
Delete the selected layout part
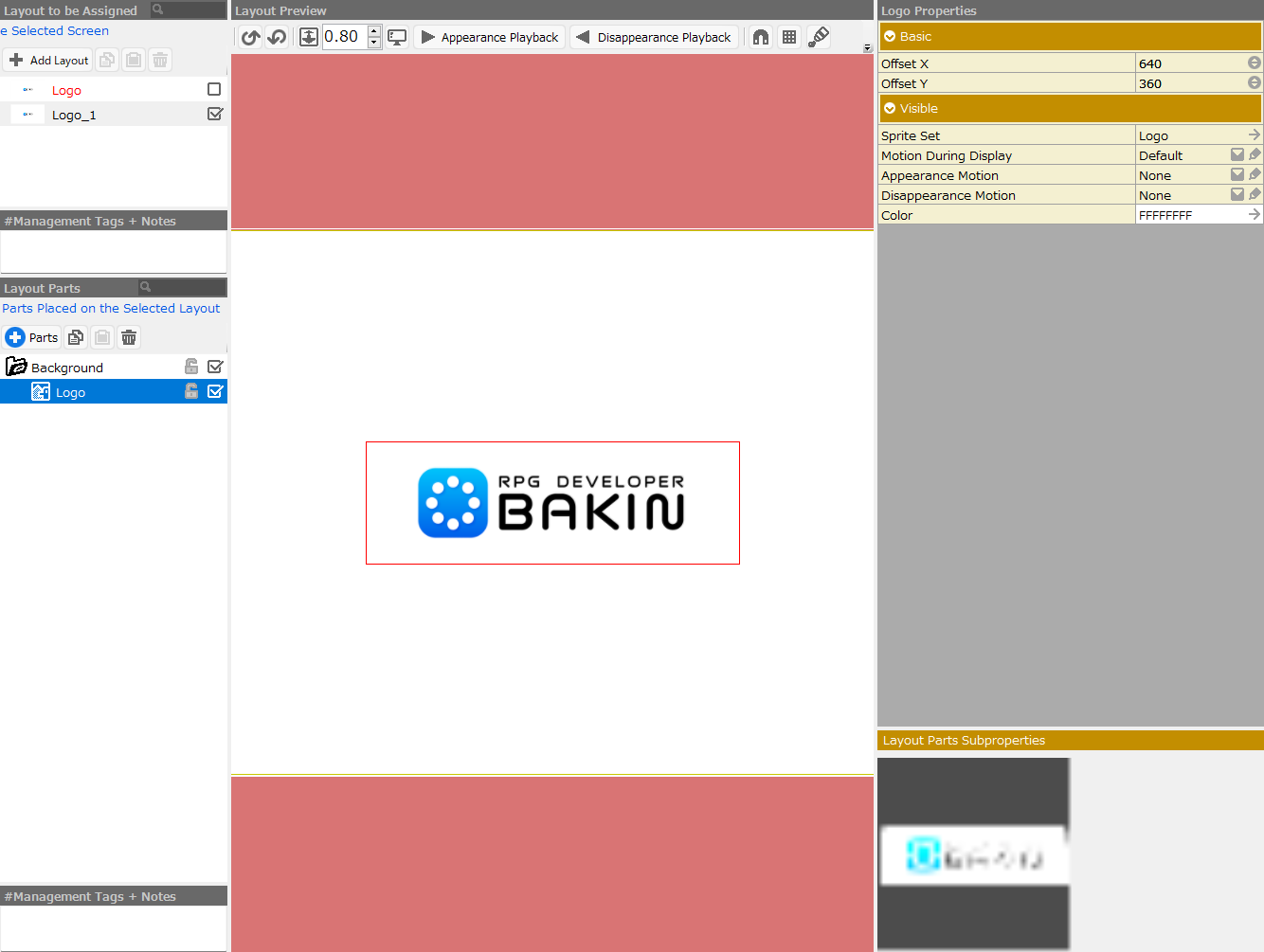pos(129,337)
